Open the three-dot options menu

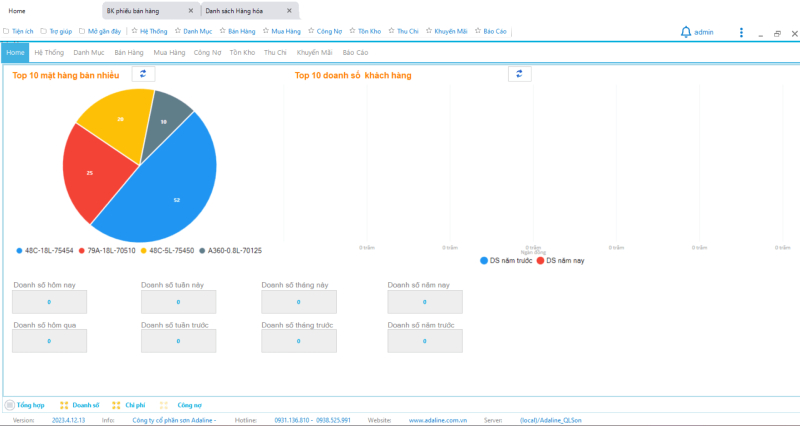[741, 32]
